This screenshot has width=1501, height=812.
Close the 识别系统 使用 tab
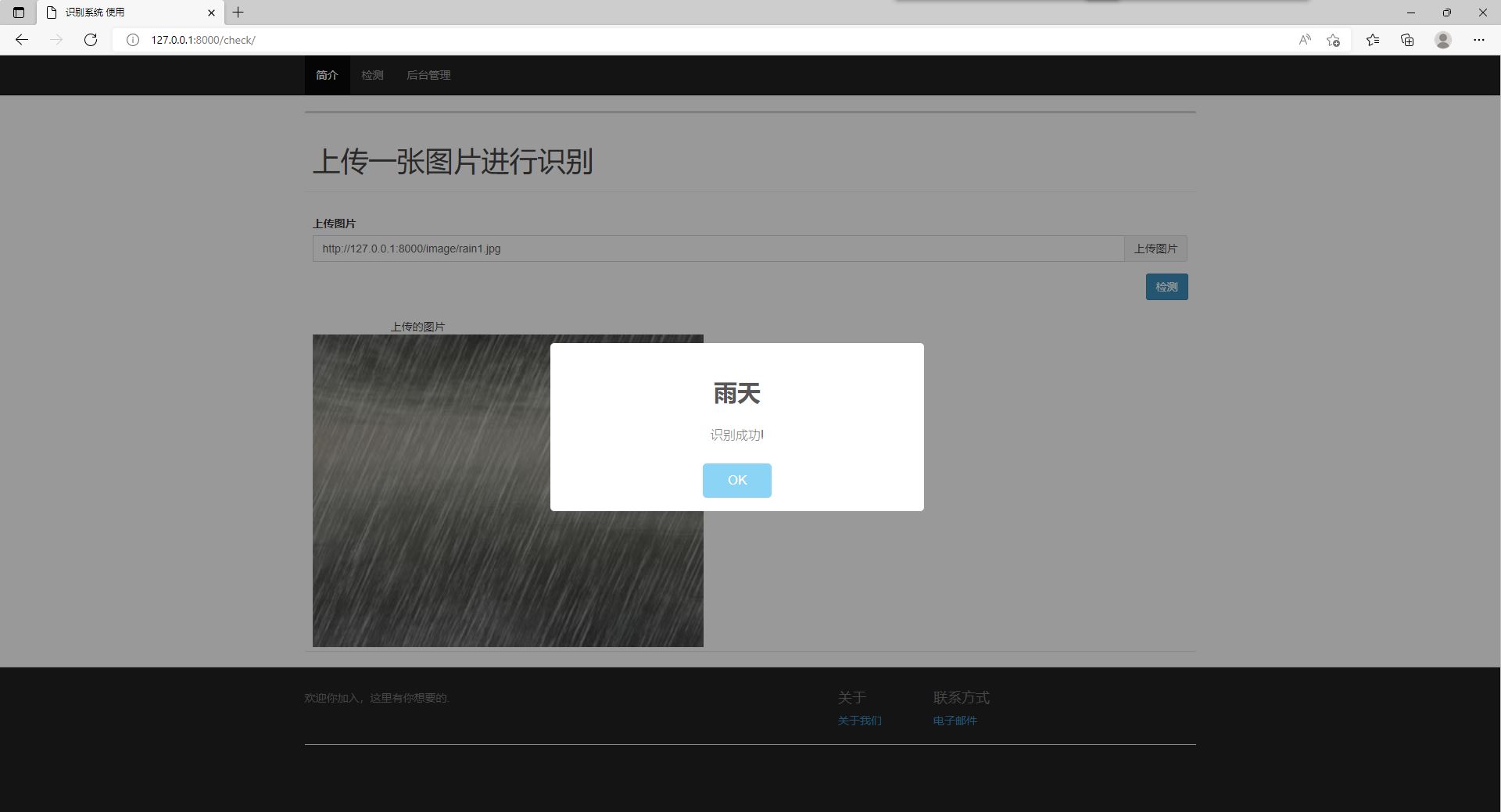211,13
